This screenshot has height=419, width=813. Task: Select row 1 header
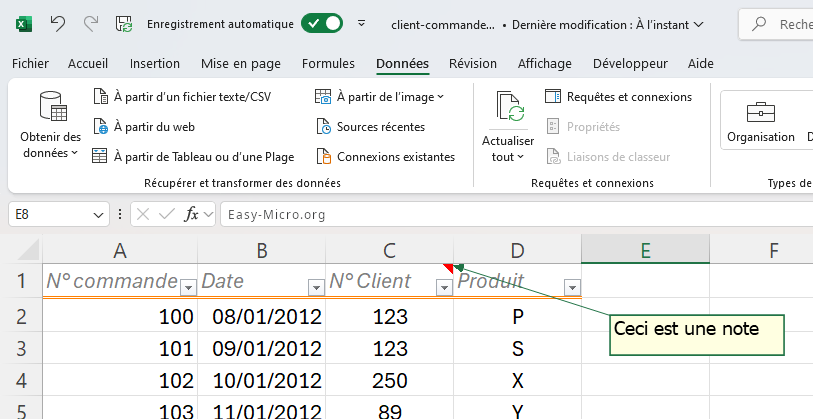[x=21, y=281]
